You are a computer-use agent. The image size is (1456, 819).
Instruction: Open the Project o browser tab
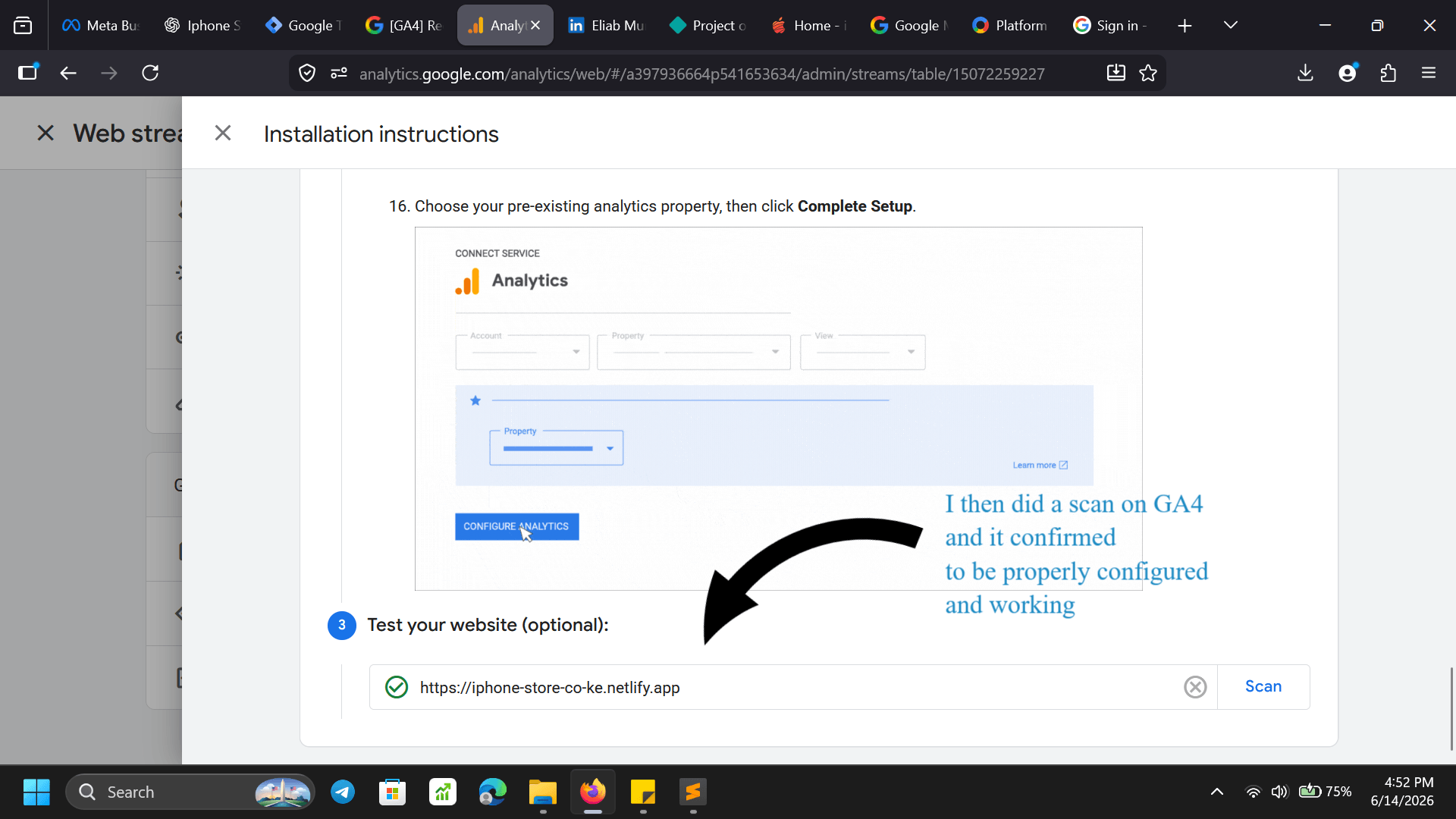(708, 25)
